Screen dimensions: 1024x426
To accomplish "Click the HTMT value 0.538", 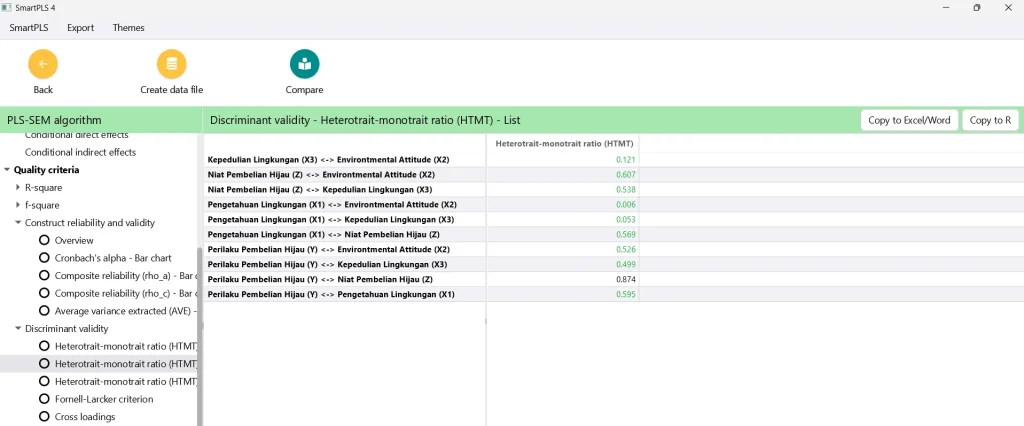I will (x=626, y=190).
